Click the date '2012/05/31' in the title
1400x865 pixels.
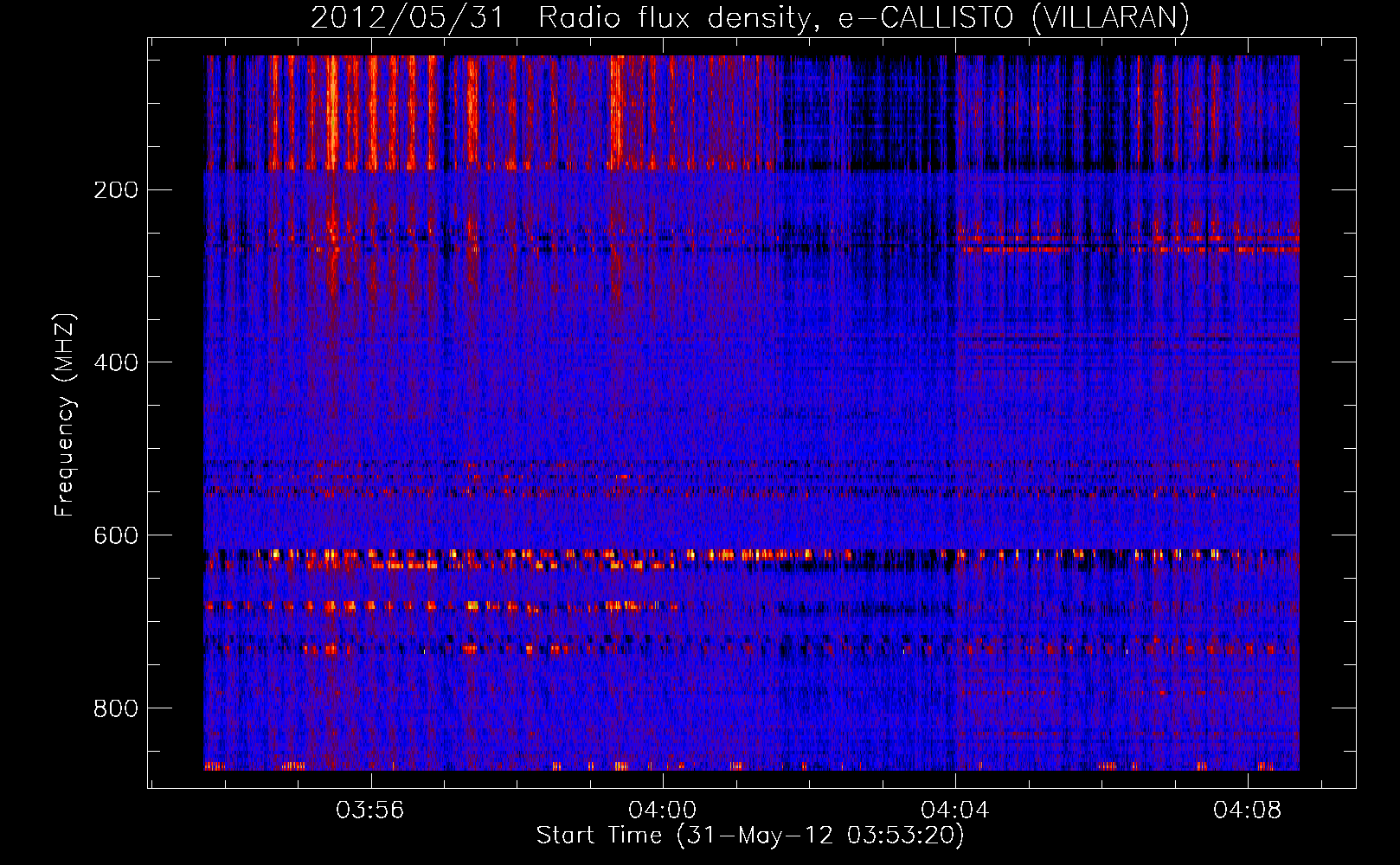[407, 18]
